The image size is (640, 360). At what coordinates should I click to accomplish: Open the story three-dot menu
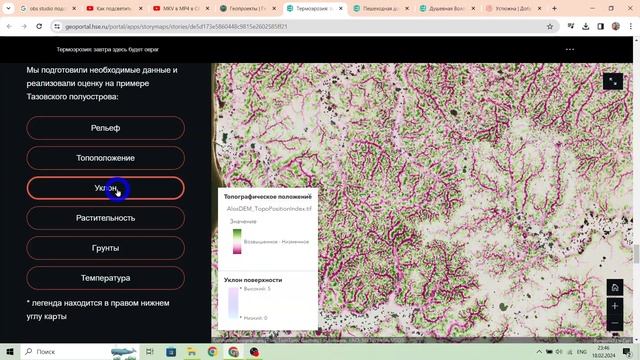tap(570, 49)
